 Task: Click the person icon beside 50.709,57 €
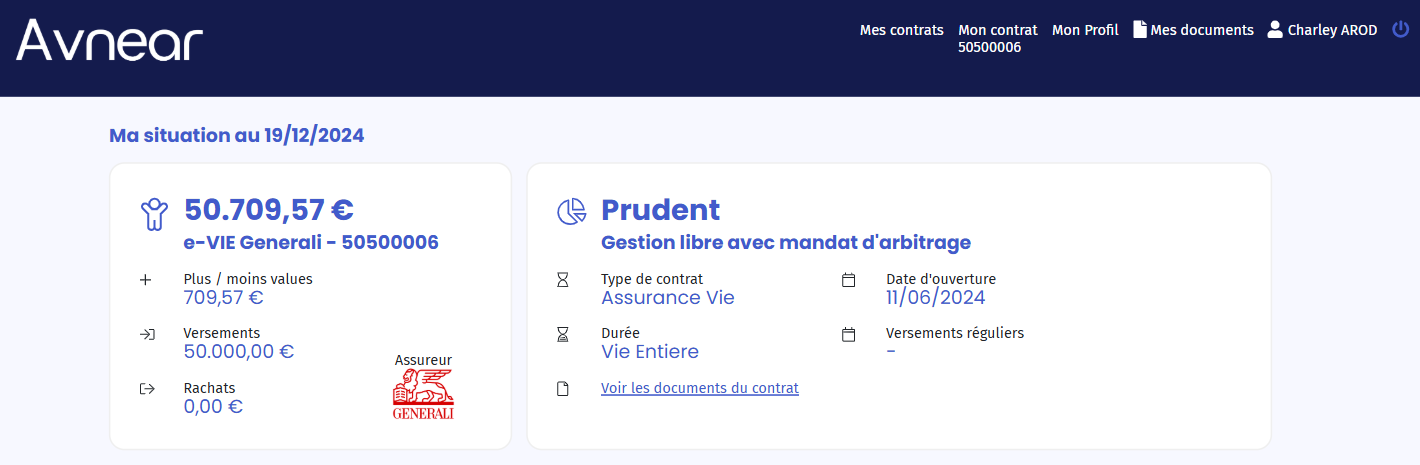pos(154,213)
